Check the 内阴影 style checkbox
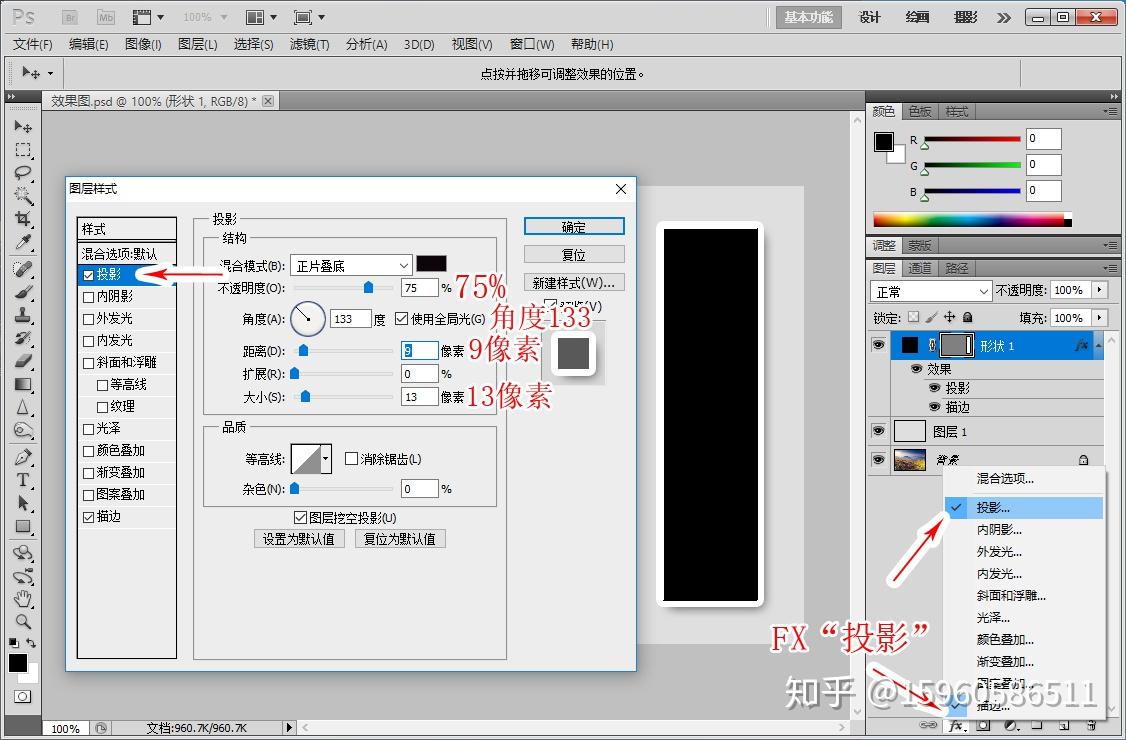Viewport: 1126px width, 740px height. click(x=88, y=295)
